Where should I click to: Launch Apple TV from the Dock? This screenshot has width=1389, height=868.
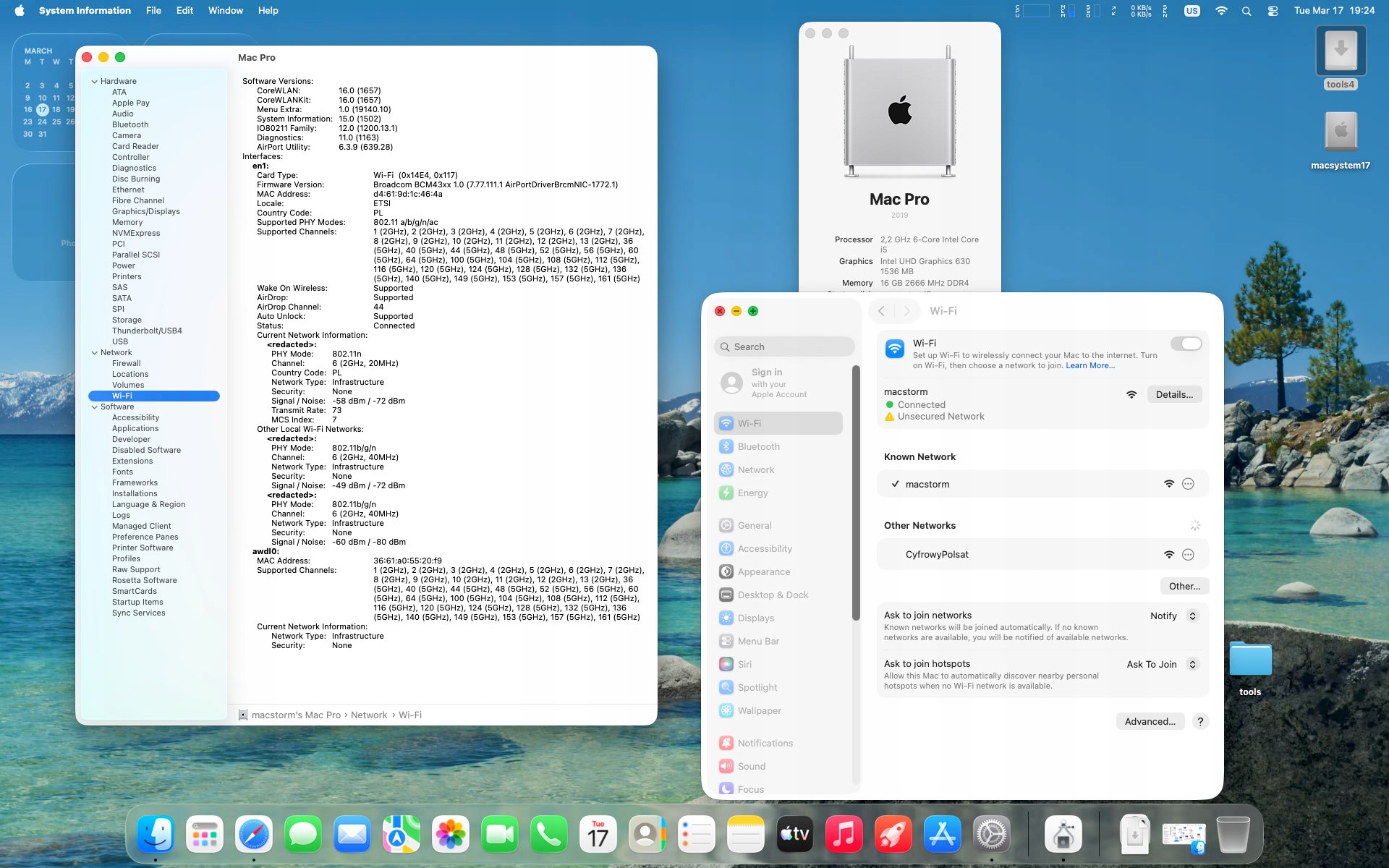[x=794, y=835]
